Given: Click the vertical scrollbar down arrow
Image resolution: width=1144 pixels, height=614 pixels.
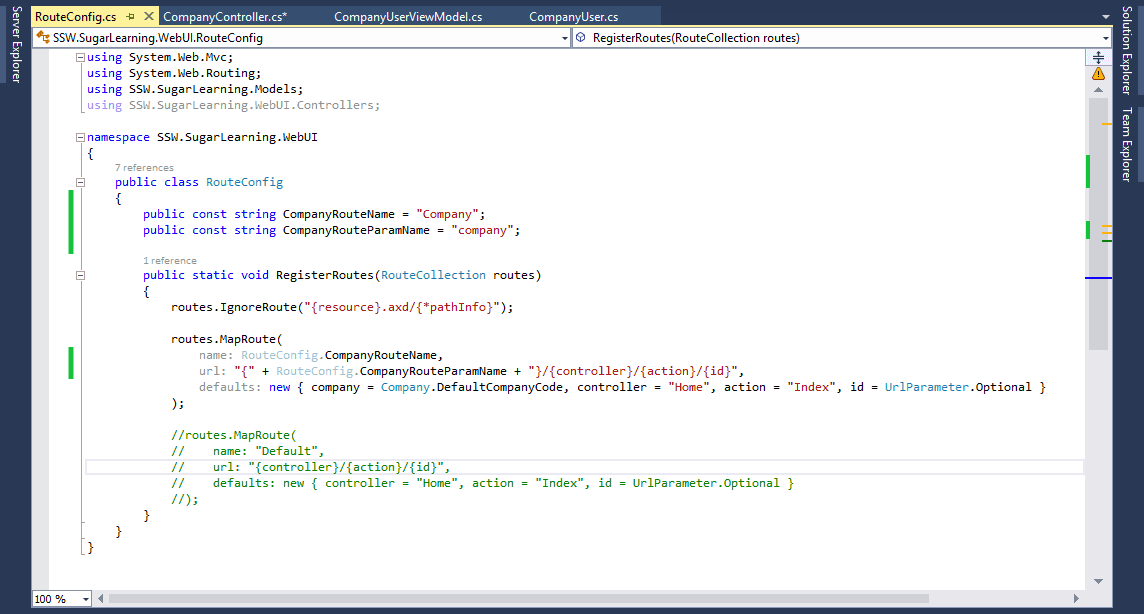Looking at the screenshot, I should 1098,581.
